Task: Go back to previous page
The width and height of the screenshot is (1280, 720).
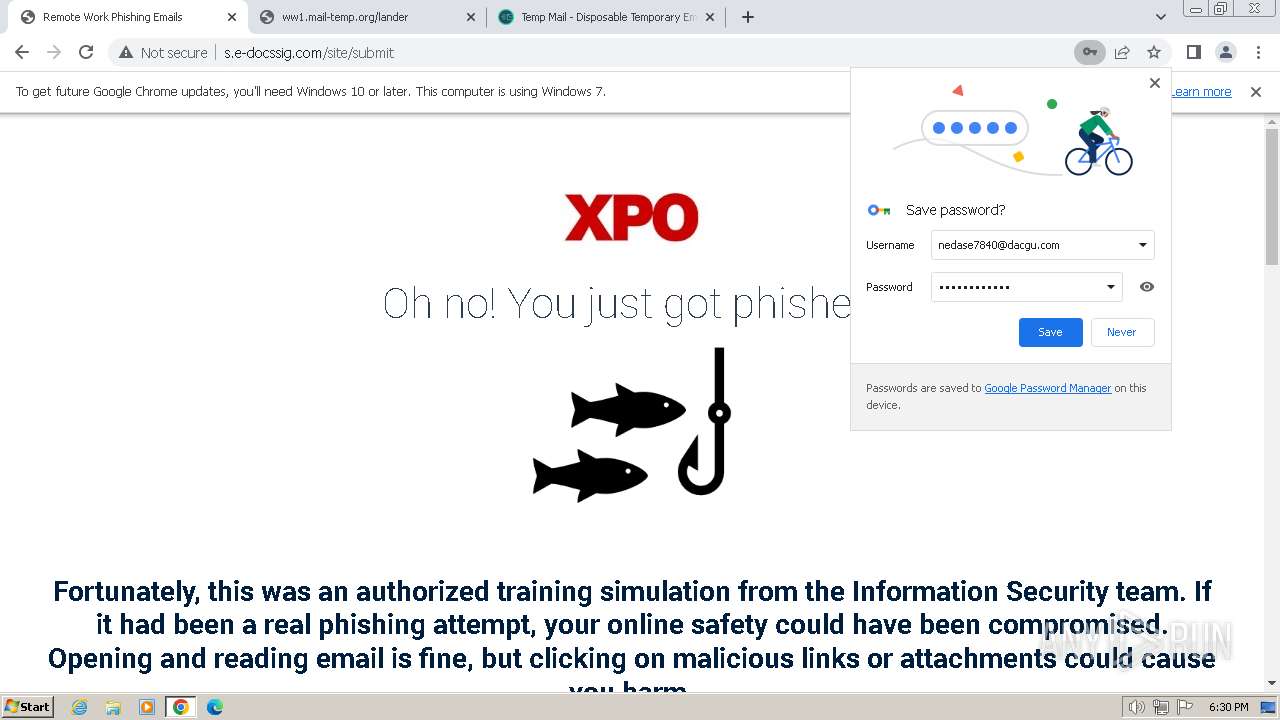Action: 22,52
